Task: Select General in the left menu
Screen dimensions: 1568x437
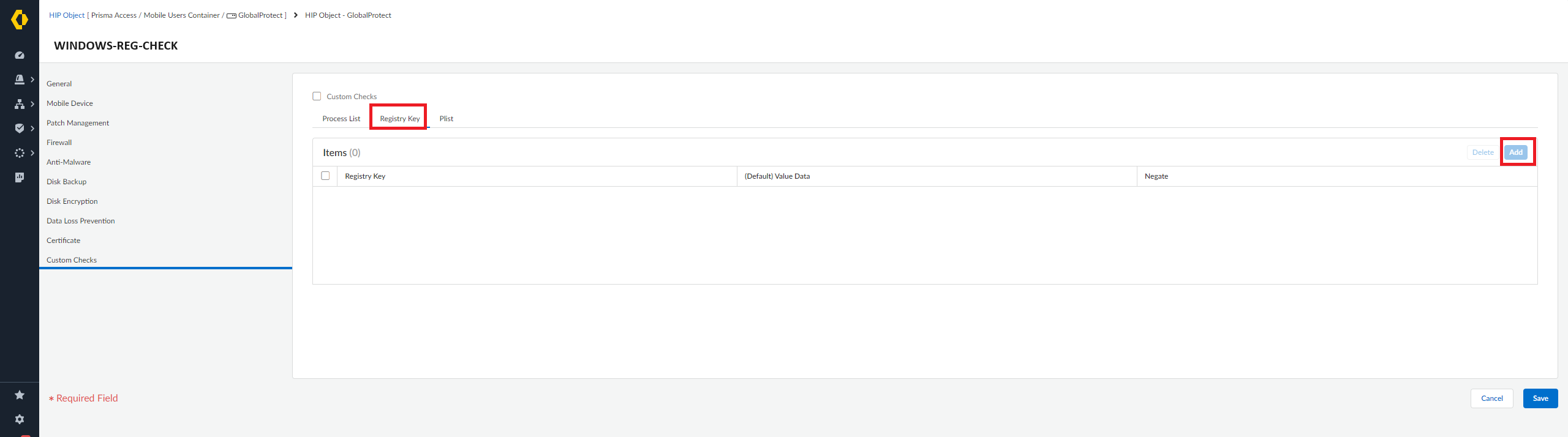Action: point(59,84)
